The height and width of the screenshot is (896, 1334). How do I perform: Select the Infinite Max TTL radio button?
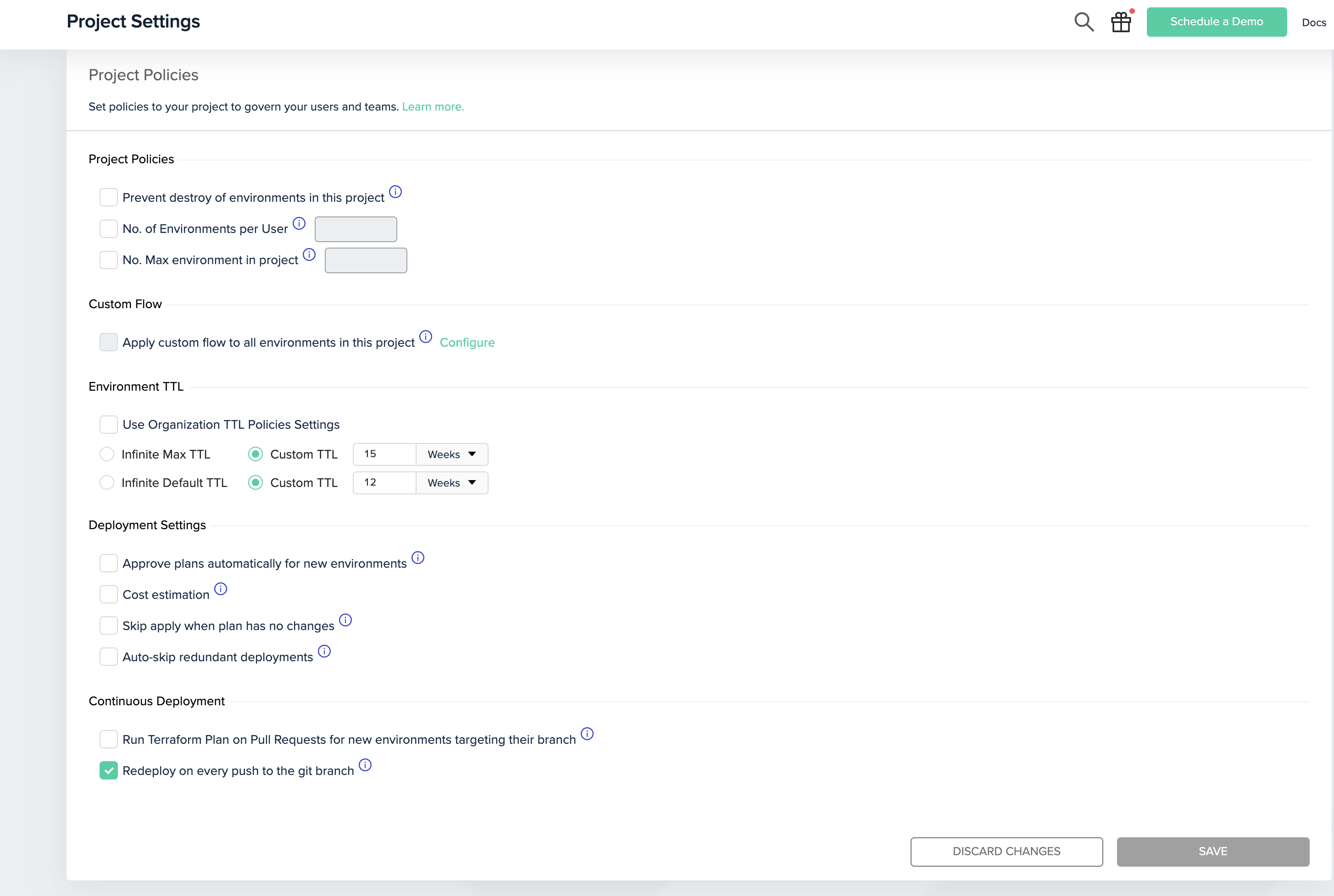tap(107, 454)
